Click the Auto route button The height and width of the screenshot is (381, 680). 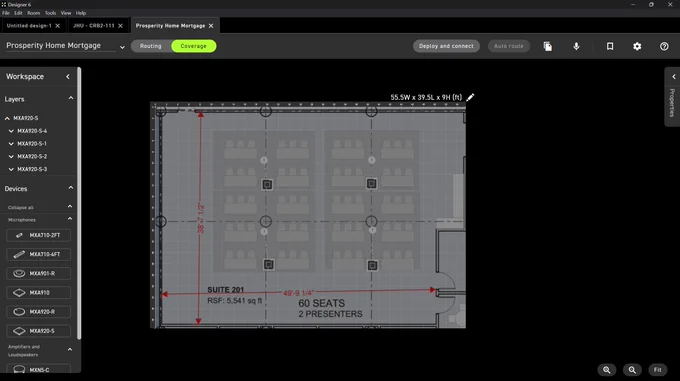click(509, 46)
